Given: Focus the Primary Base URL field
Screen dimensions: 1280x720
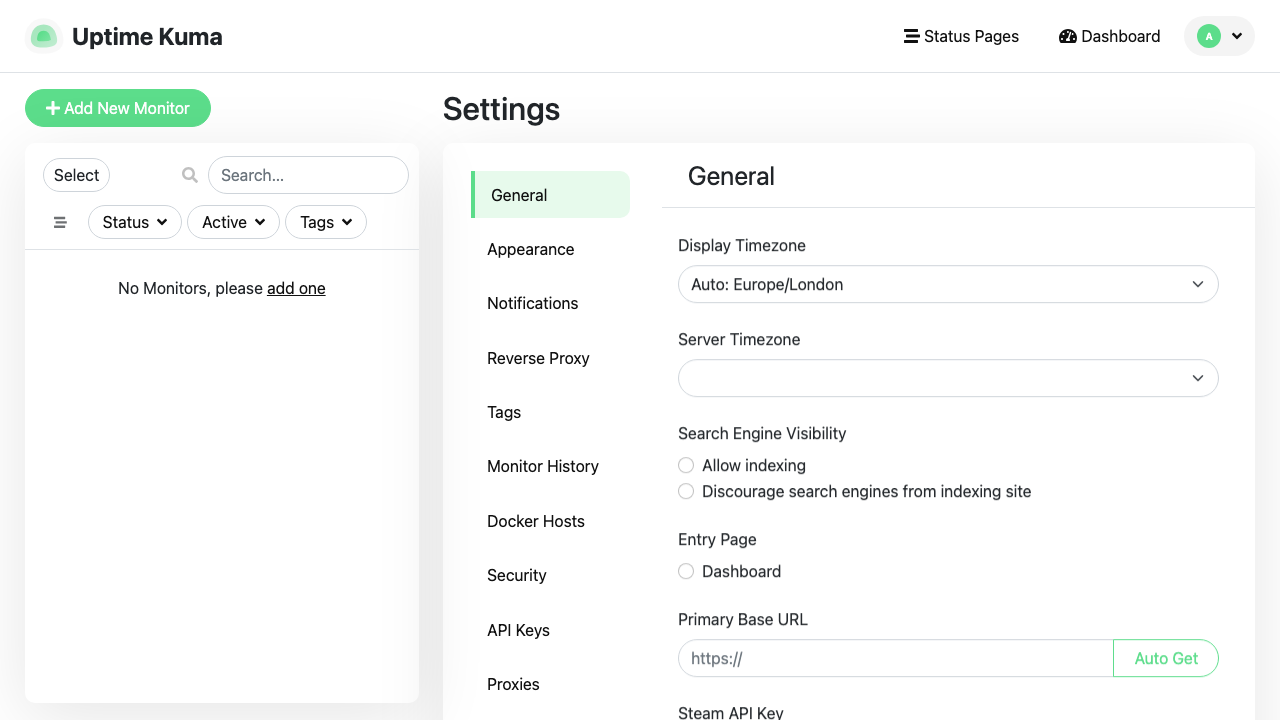Looking at the screenshot, I should [896, 658].
